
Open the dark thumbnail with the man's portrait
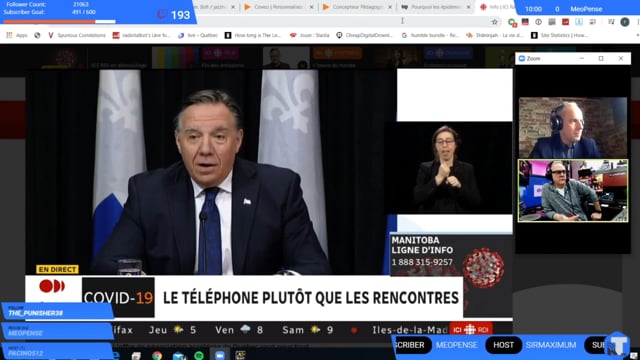(286, 58)
